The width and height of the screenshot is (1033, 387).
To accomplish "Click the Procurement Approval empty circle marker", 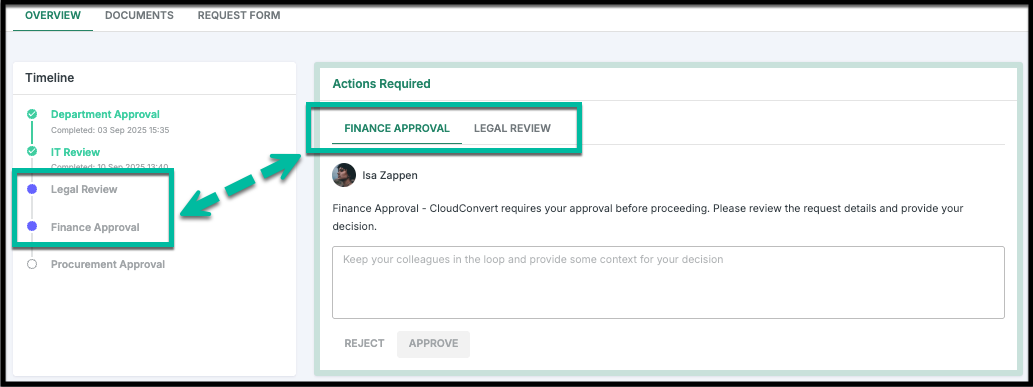I will (32, 264).
